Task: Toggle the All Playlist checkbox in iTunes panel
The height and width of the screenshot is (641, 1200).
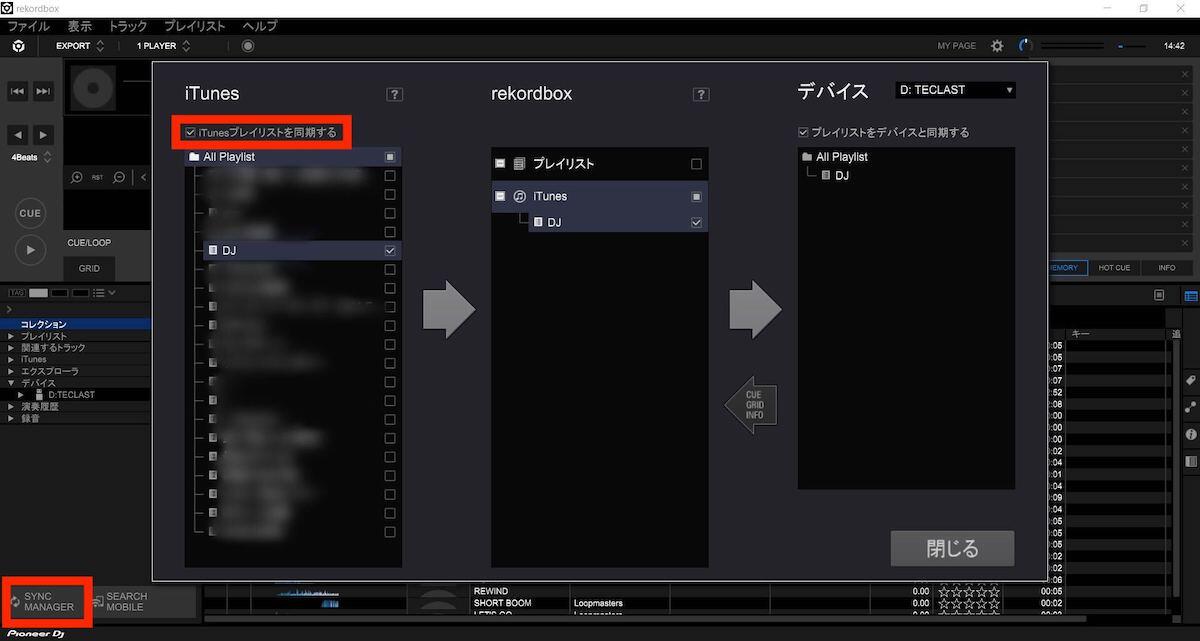Action: tap(390, 157)
